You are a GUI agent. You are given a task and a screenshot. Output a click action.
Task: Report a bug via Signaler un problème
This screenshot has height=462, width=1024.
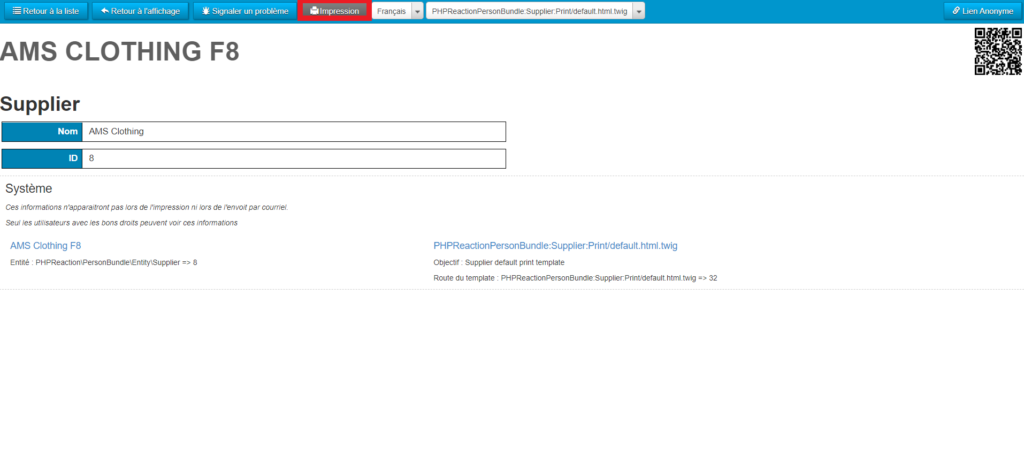[x=244, y=11]
